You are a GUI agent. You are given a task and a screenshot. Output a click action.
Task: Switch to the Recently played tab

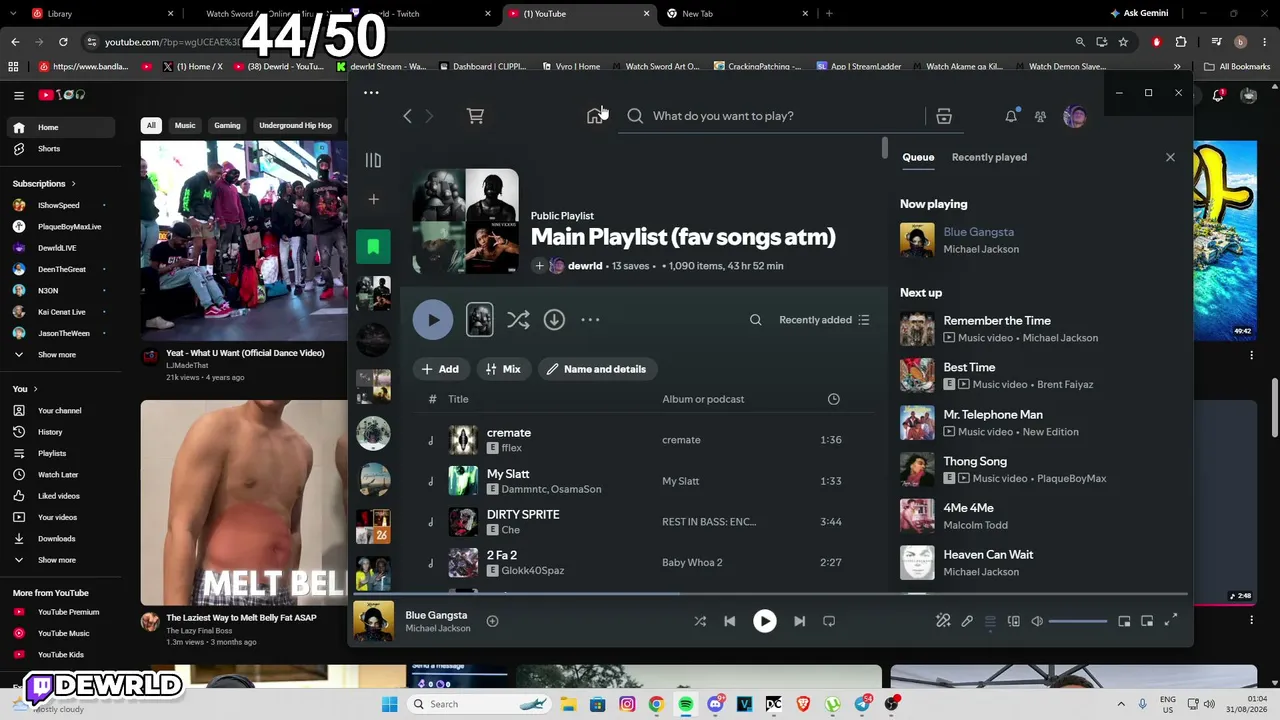click(989, 157)
